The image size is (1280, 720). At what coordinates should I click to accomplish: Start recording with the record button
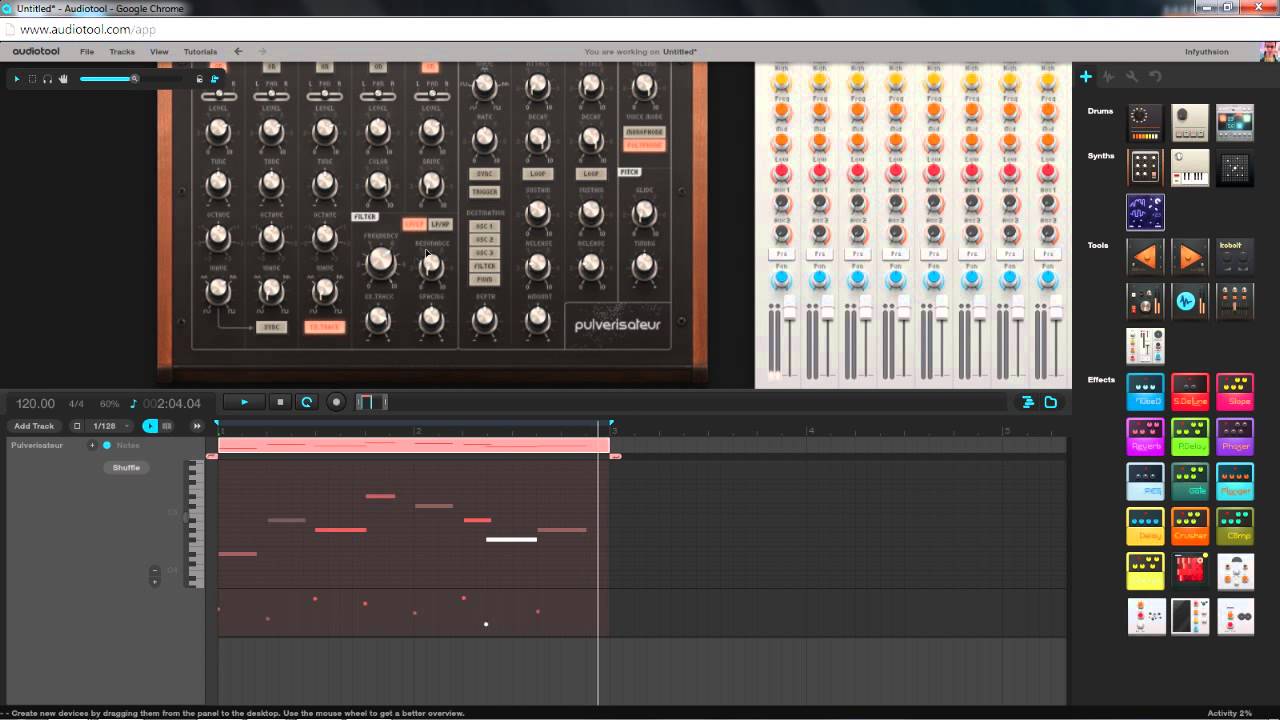(x=336, y=402)
